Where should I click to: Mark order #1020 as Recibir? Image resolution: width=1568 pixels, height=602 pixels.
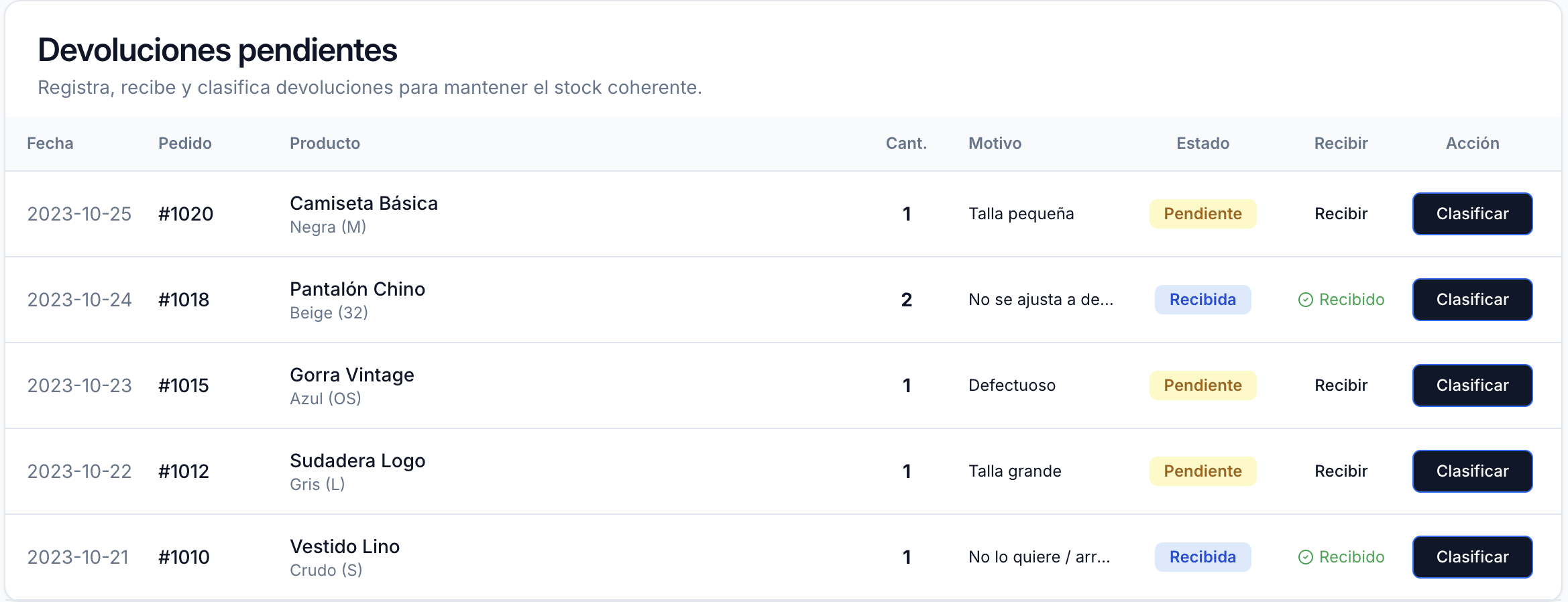click(x=1340, y=213)
